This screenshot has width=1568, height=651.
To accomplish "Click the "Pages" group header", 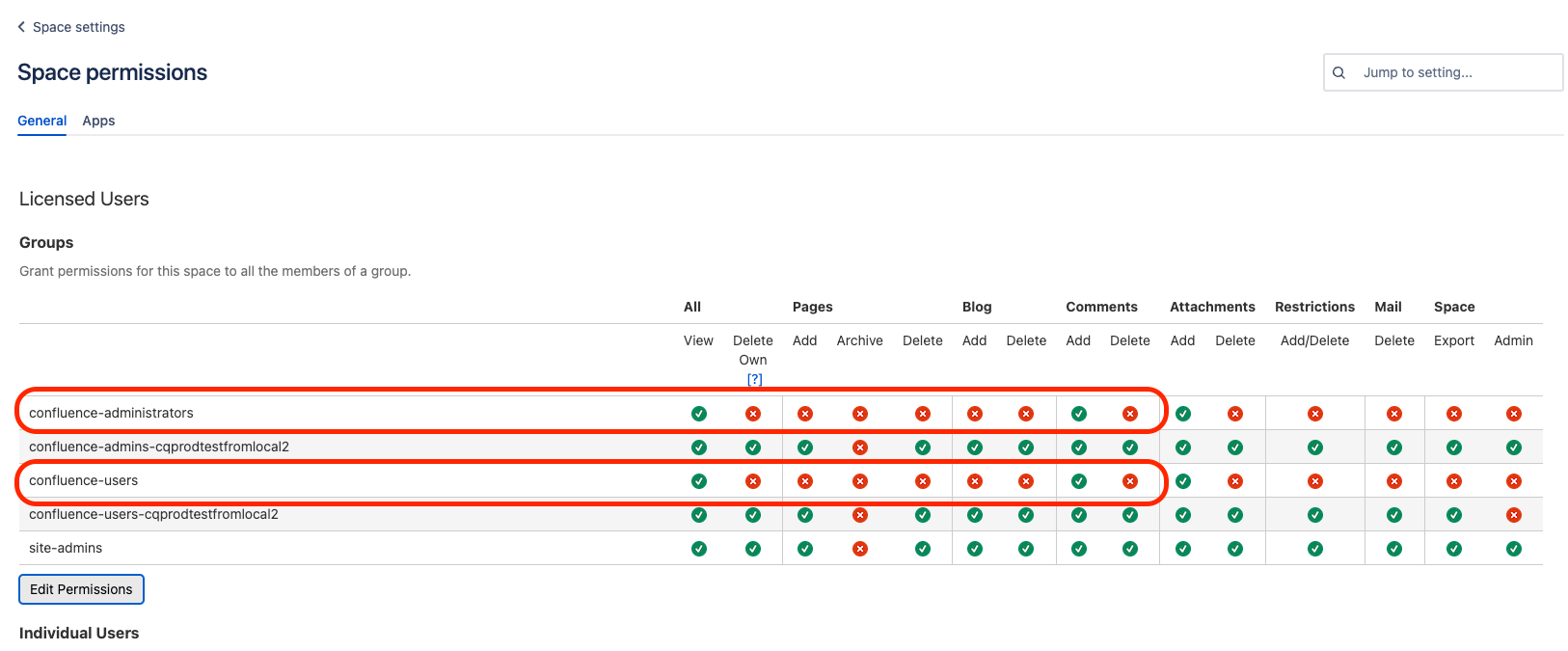I will coord(813,307).
